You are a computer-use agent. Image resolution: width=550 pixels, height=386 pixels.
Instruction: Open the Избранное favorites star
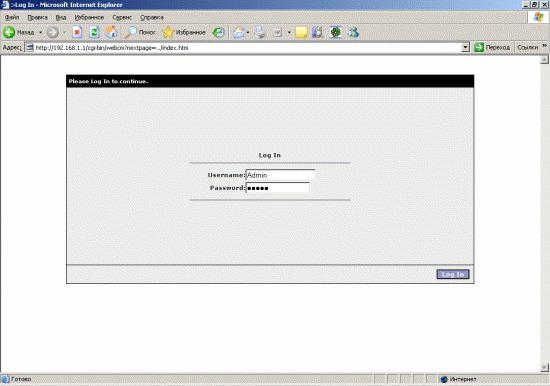coord(183,32)
